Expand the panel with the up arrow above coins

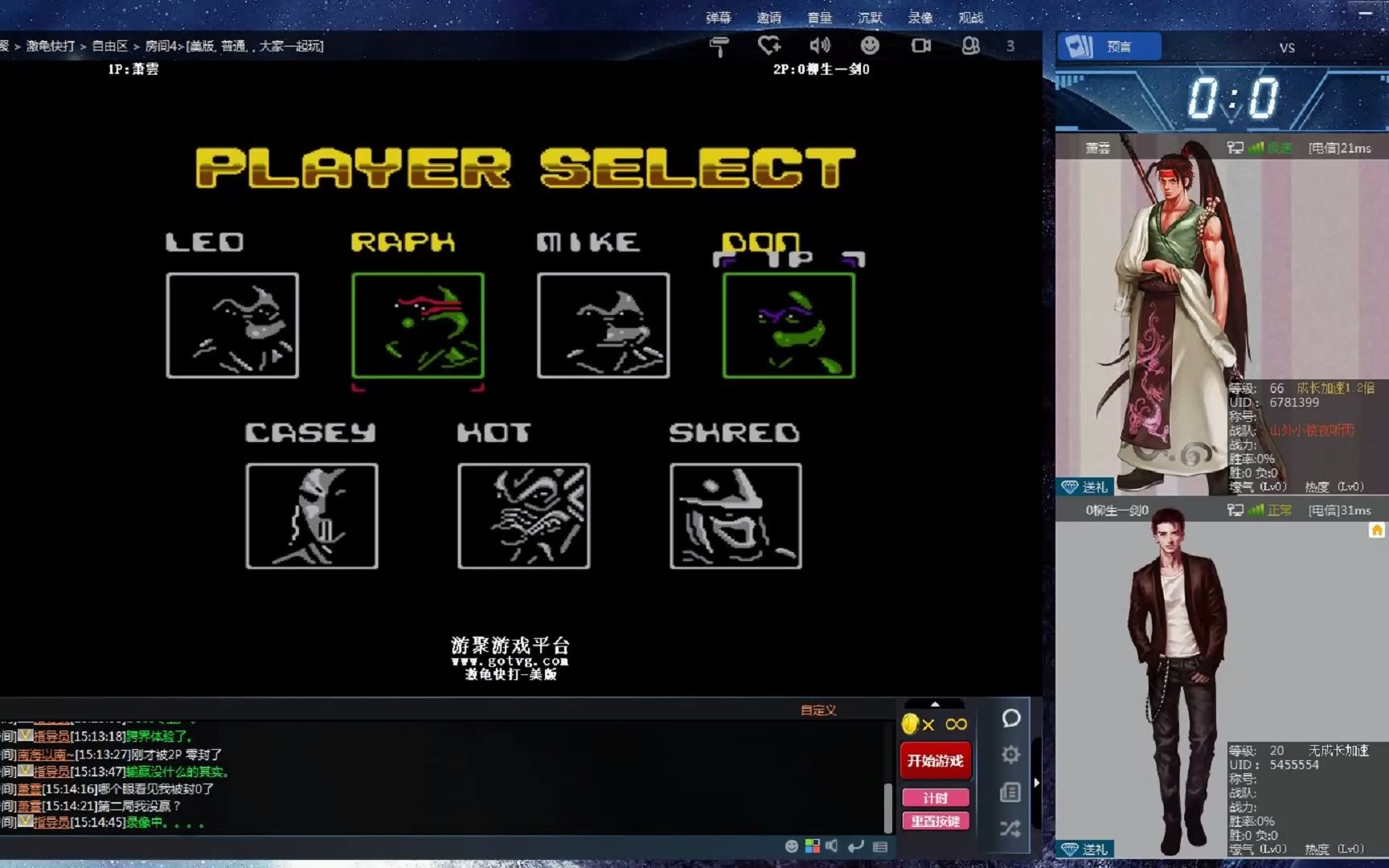[935, 704]
